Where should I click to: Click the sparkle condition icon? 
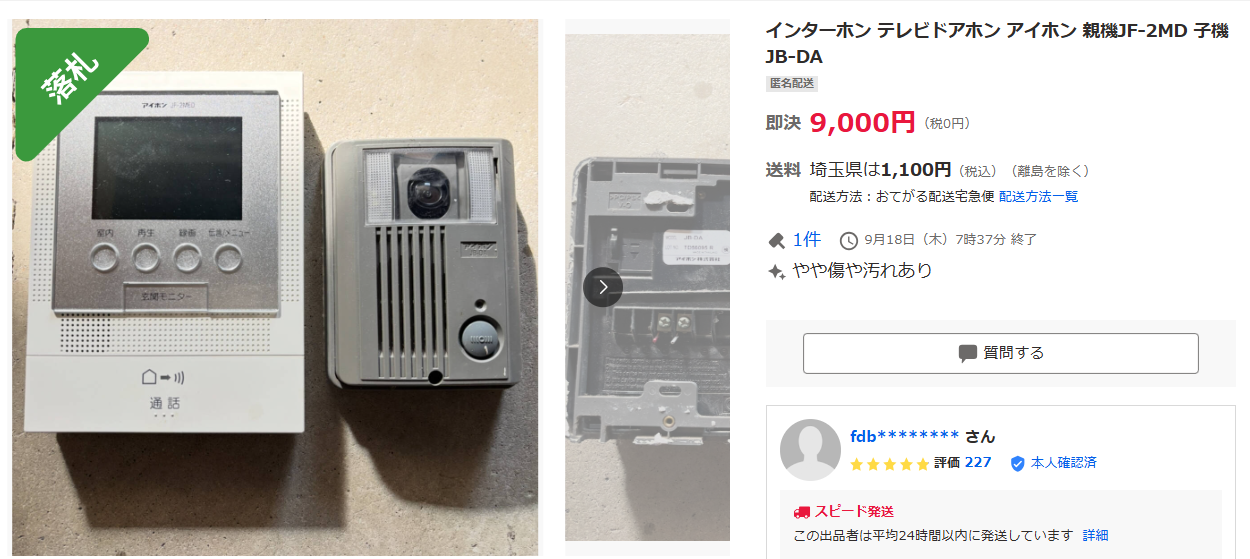pyautogui.click(x=776, y=271)
